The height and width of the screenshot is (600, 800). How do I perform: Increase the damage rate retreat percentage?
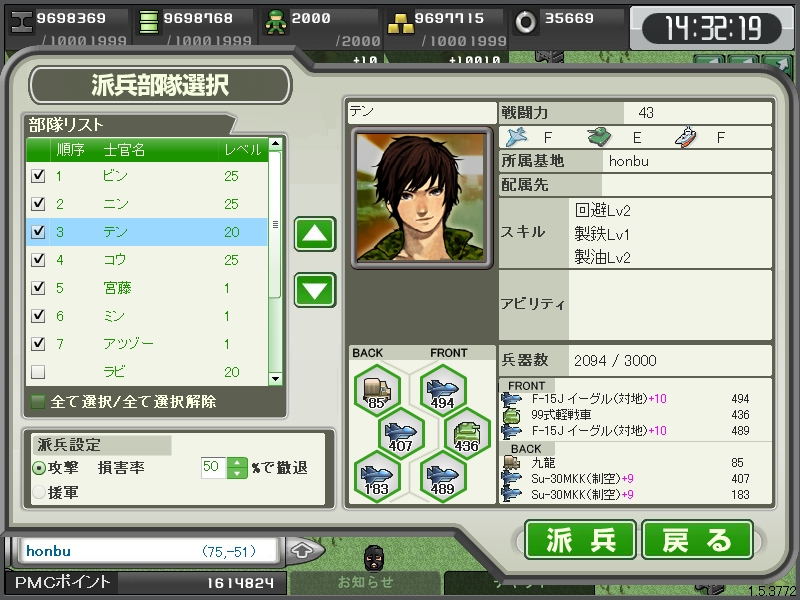tap(237, 462)
